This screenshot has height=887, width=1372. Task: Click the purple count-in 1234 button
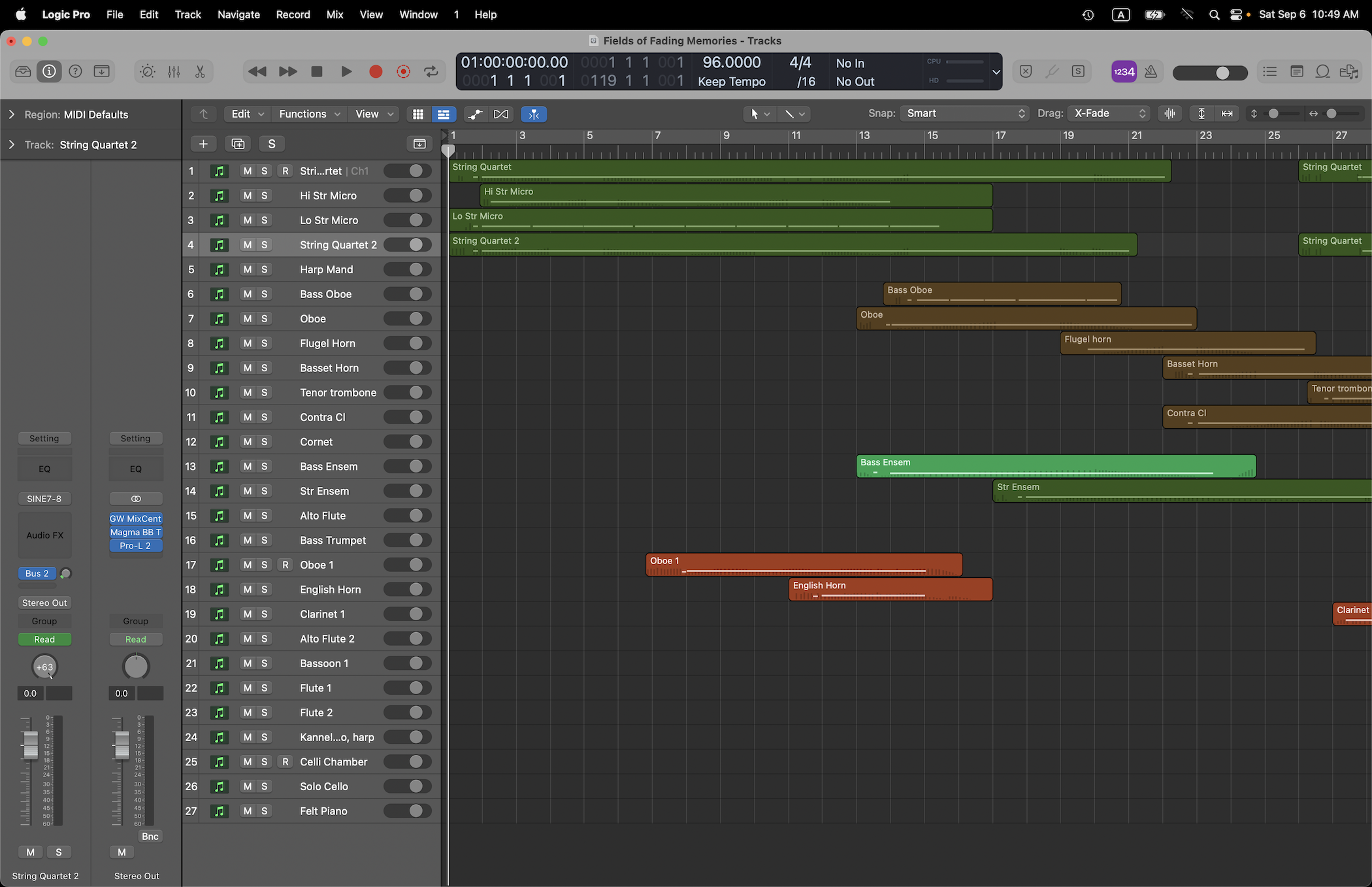[1124, 72]
